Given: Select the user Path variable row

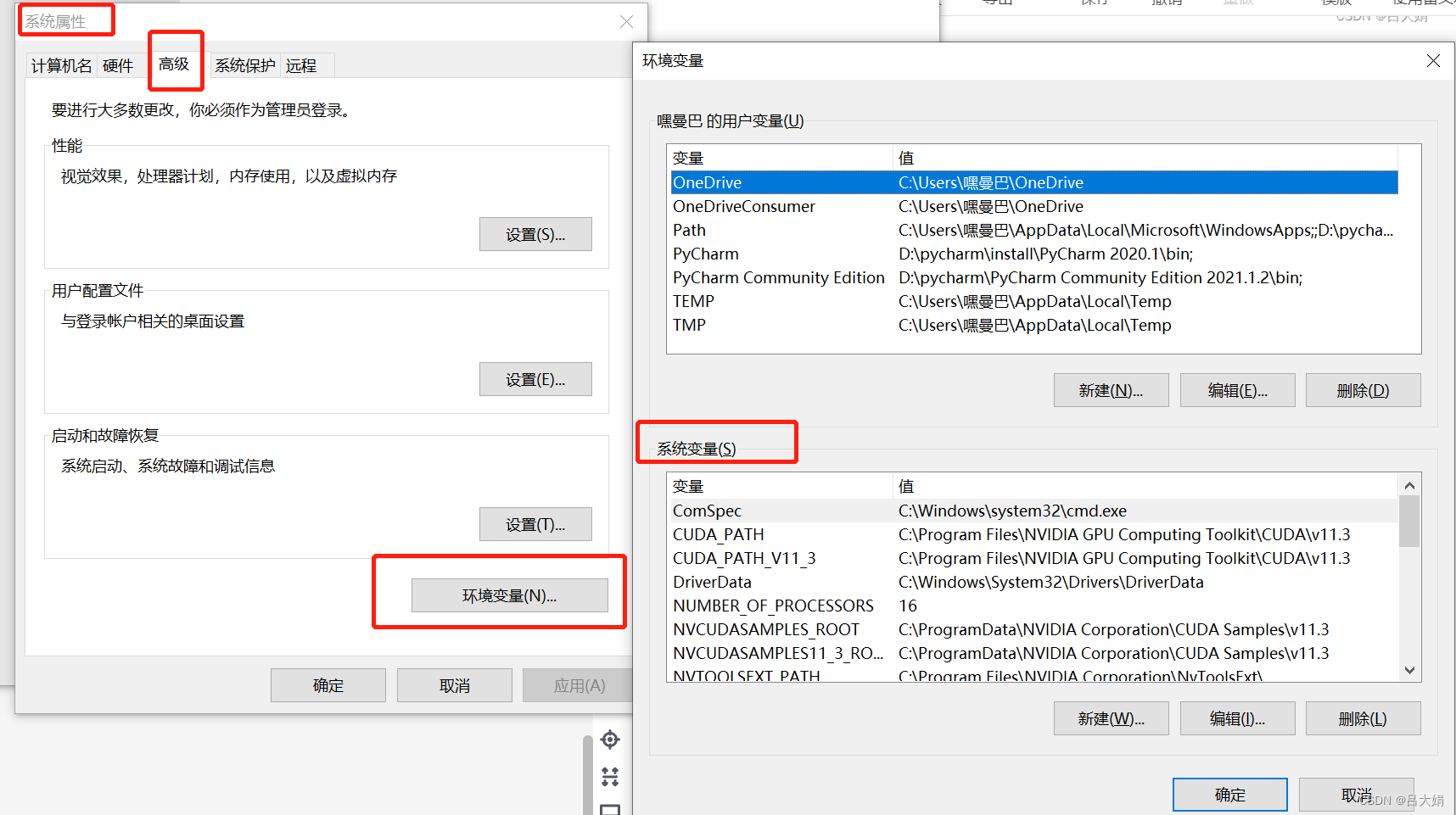Looking at the screenshot, I should (x=1033, y=230).
